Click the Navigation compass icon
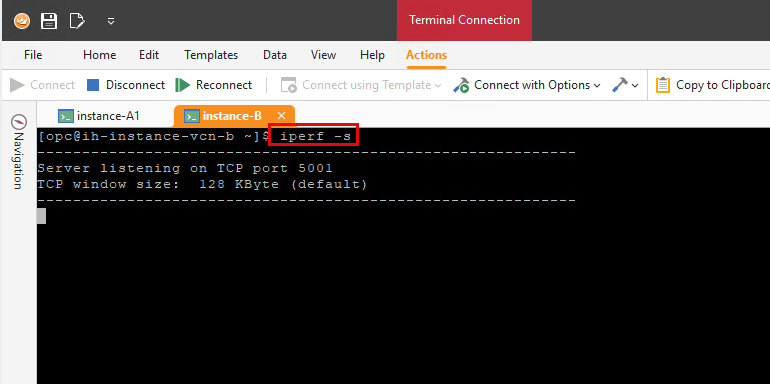 [x=19, y=122]
